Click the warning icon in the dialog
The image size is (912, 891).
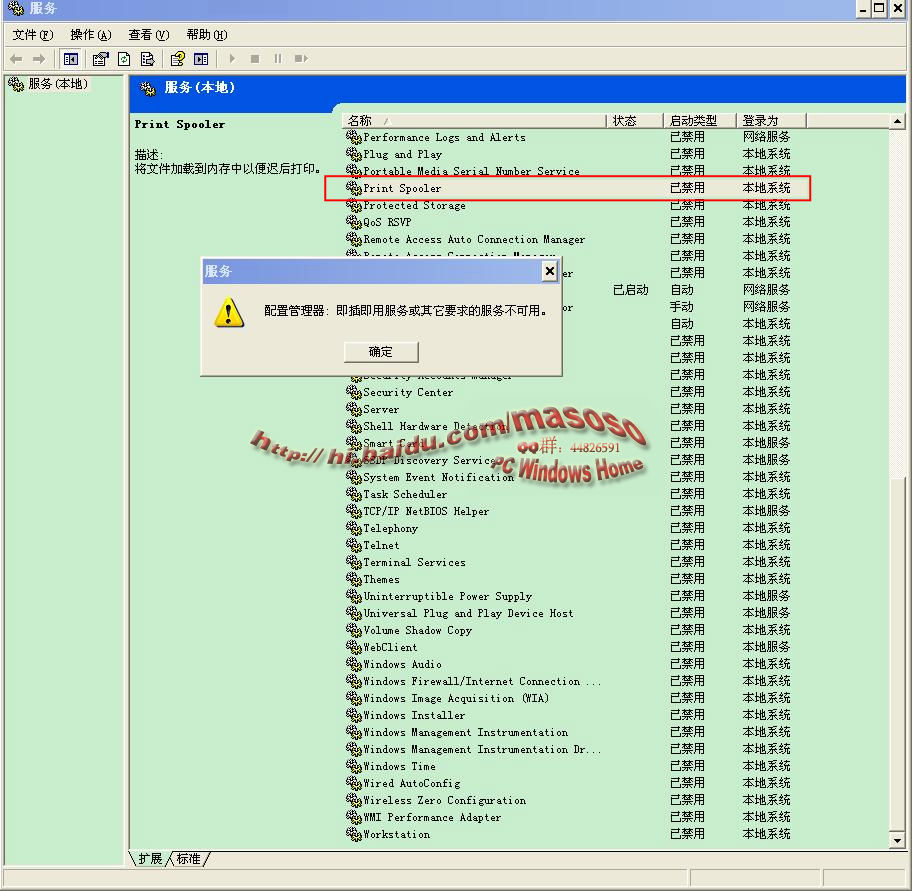[229, 312]
